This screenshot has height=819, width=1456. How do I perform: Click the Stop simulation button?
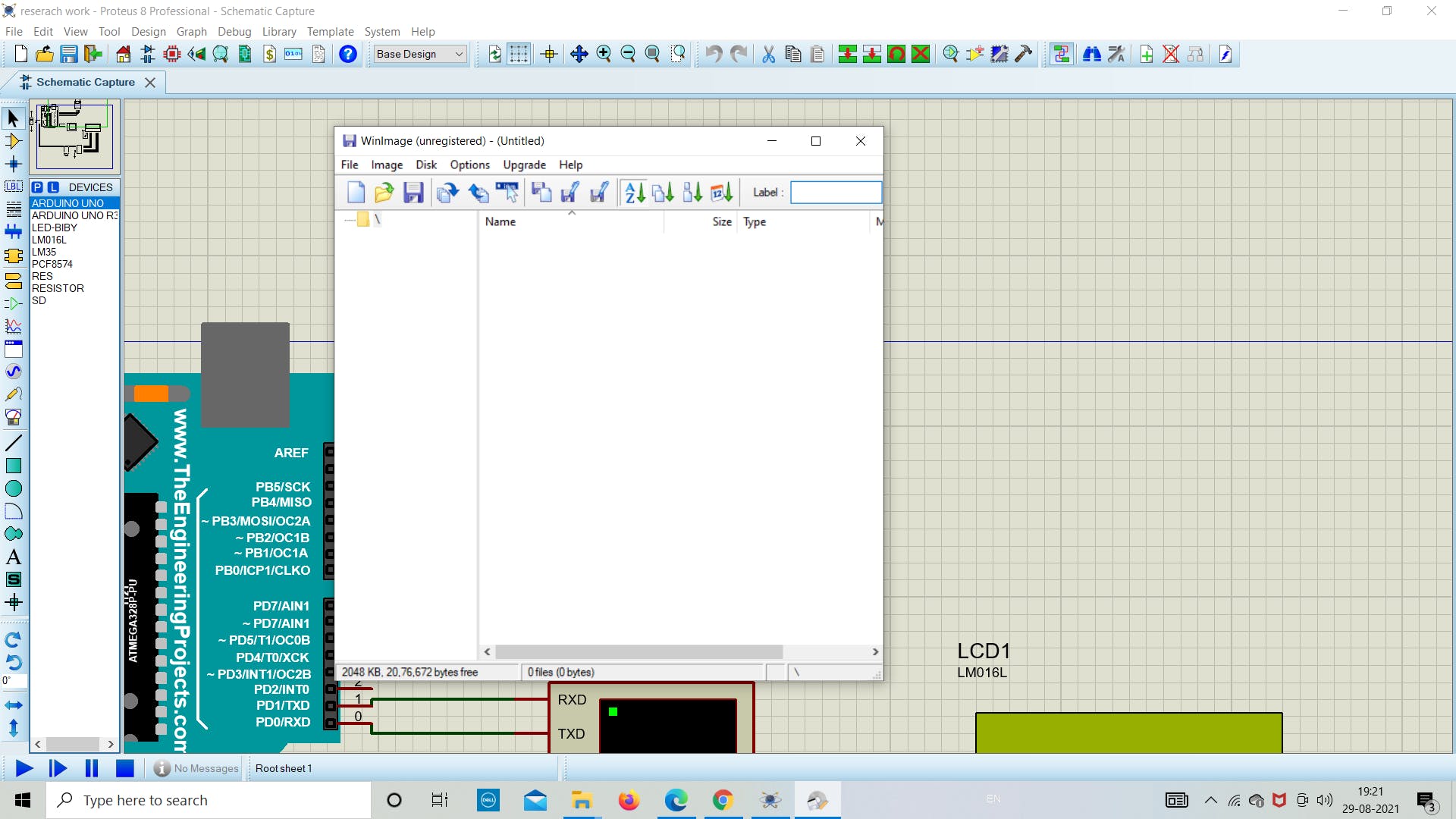tap(125, 768)
